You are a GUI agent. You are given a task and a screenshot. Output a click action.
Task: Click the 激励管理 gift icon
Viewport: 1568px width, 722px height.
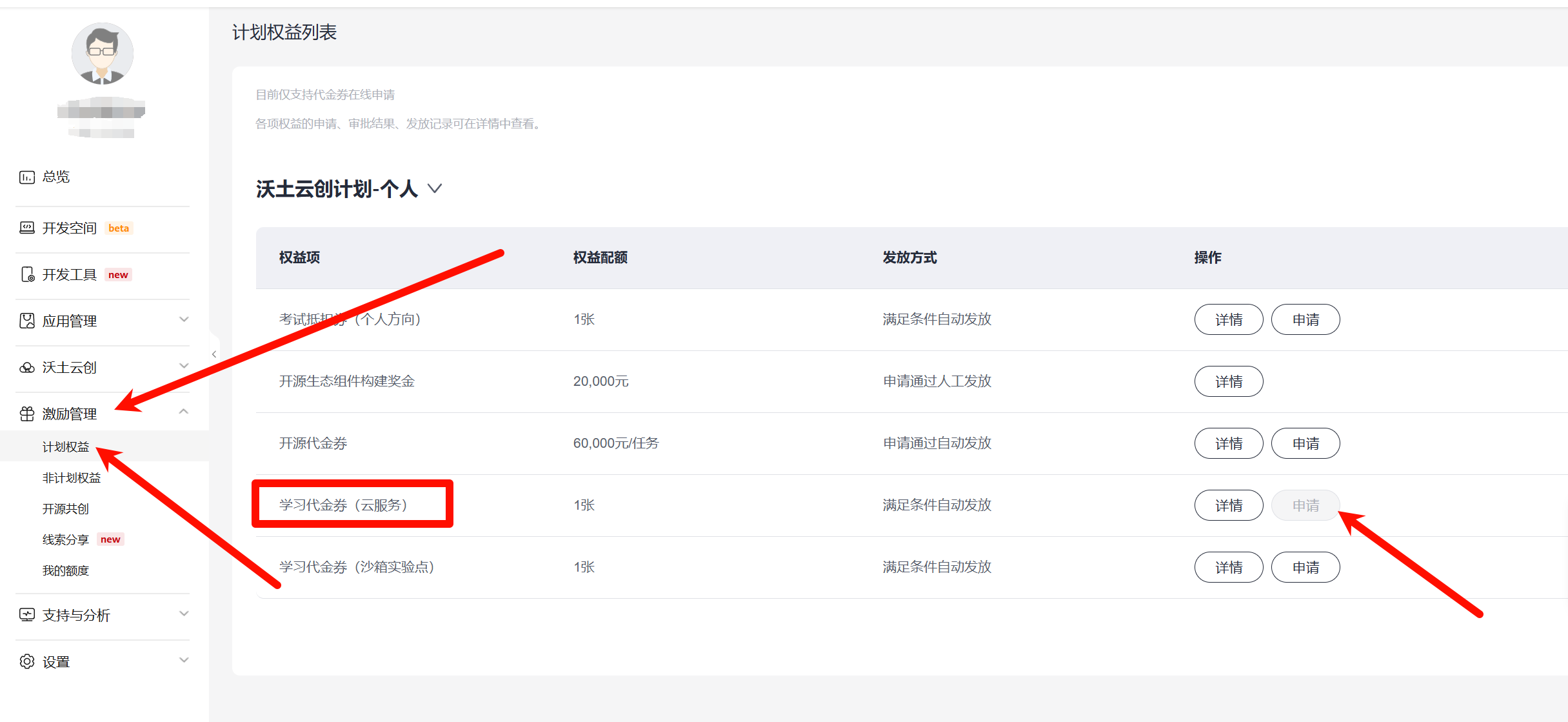pyautogui.click(x=26, y=414)
